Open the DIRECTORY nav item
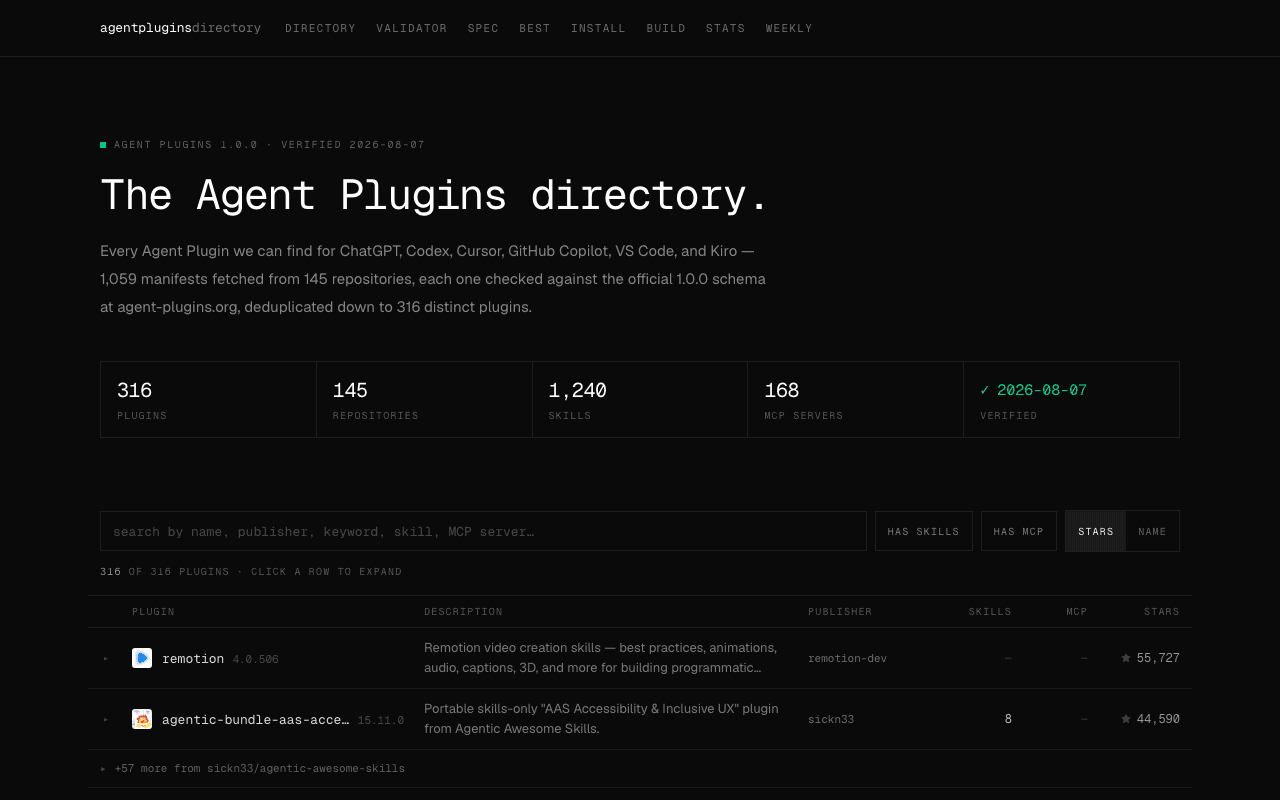 tap(320, 28)
